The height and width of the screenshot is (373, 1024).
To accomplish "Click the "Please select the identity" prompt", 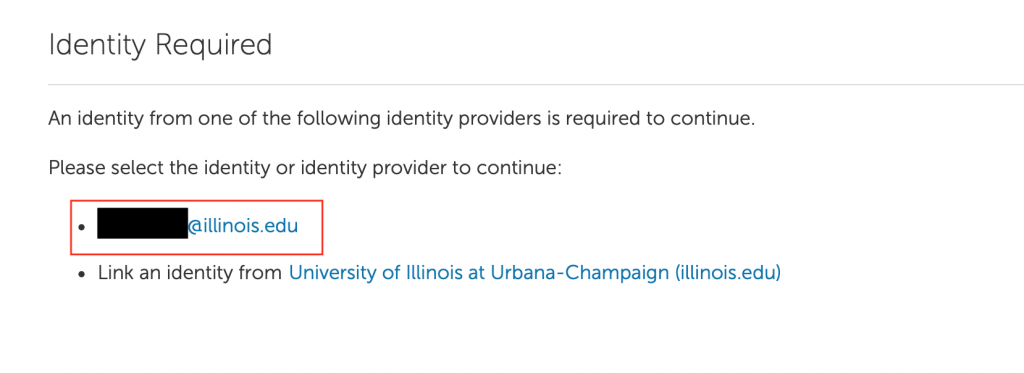I will click(x=305, y=168).
